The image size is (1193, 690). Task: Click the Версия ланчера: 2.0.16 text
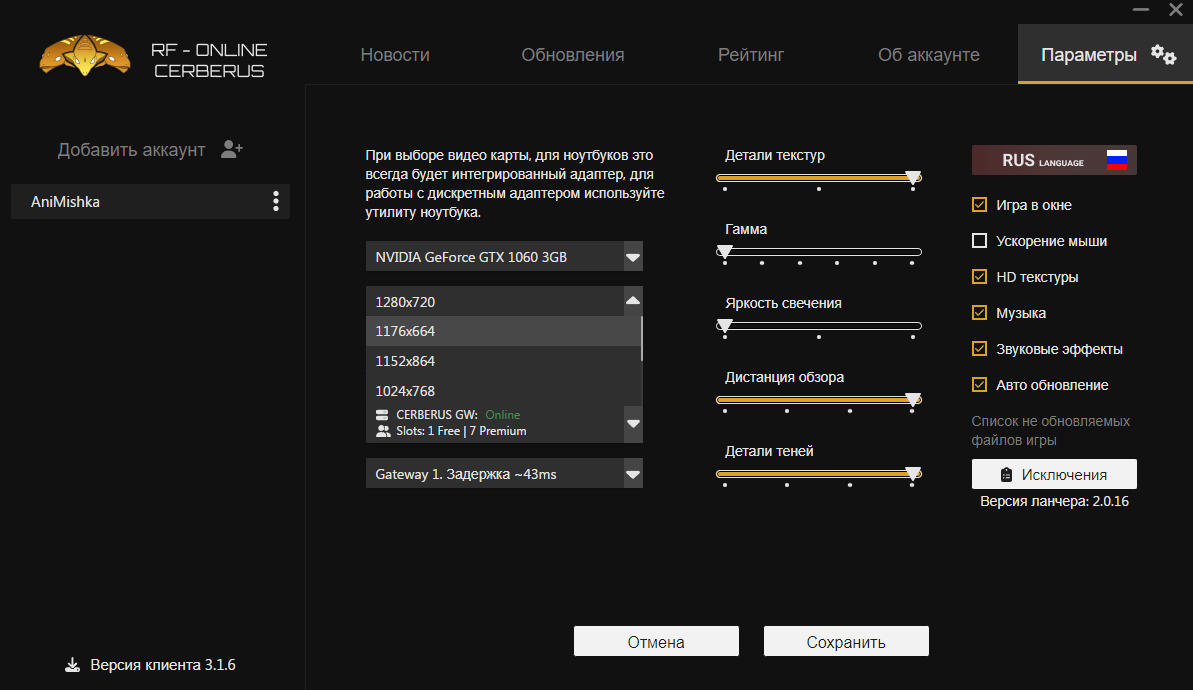(x=1054, y=501)
